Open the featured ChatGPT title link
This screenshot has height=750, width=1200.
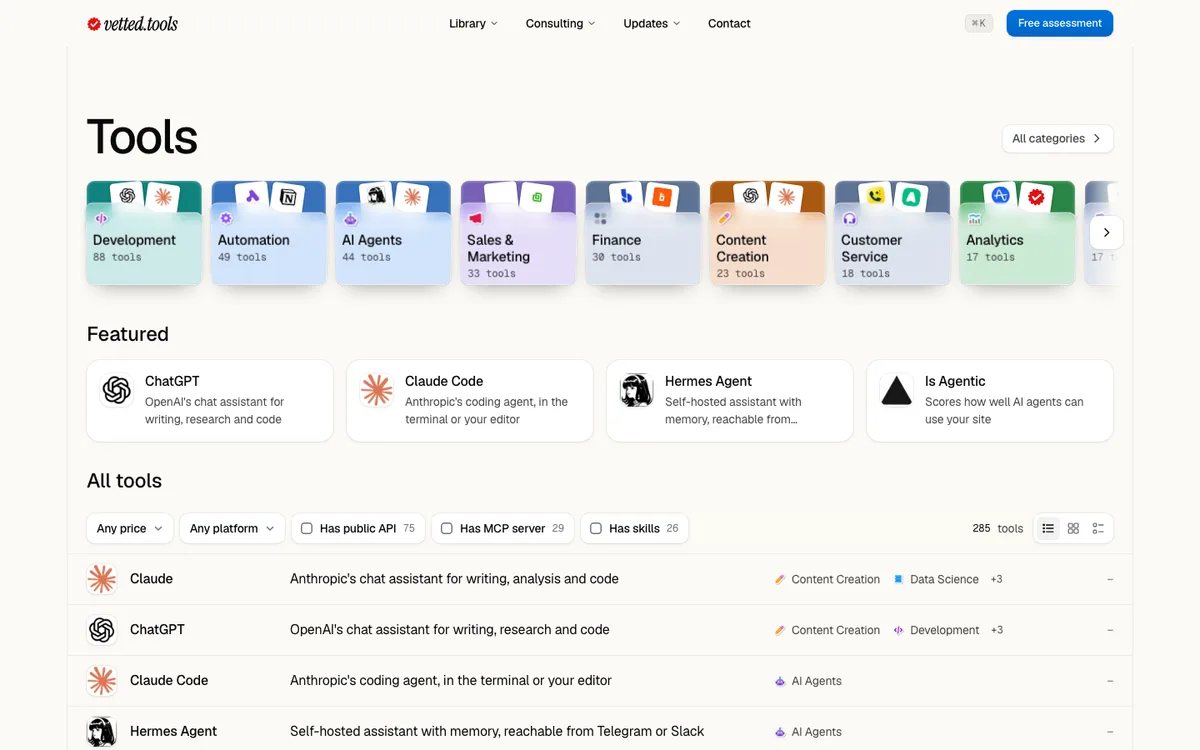coord(172,381)
